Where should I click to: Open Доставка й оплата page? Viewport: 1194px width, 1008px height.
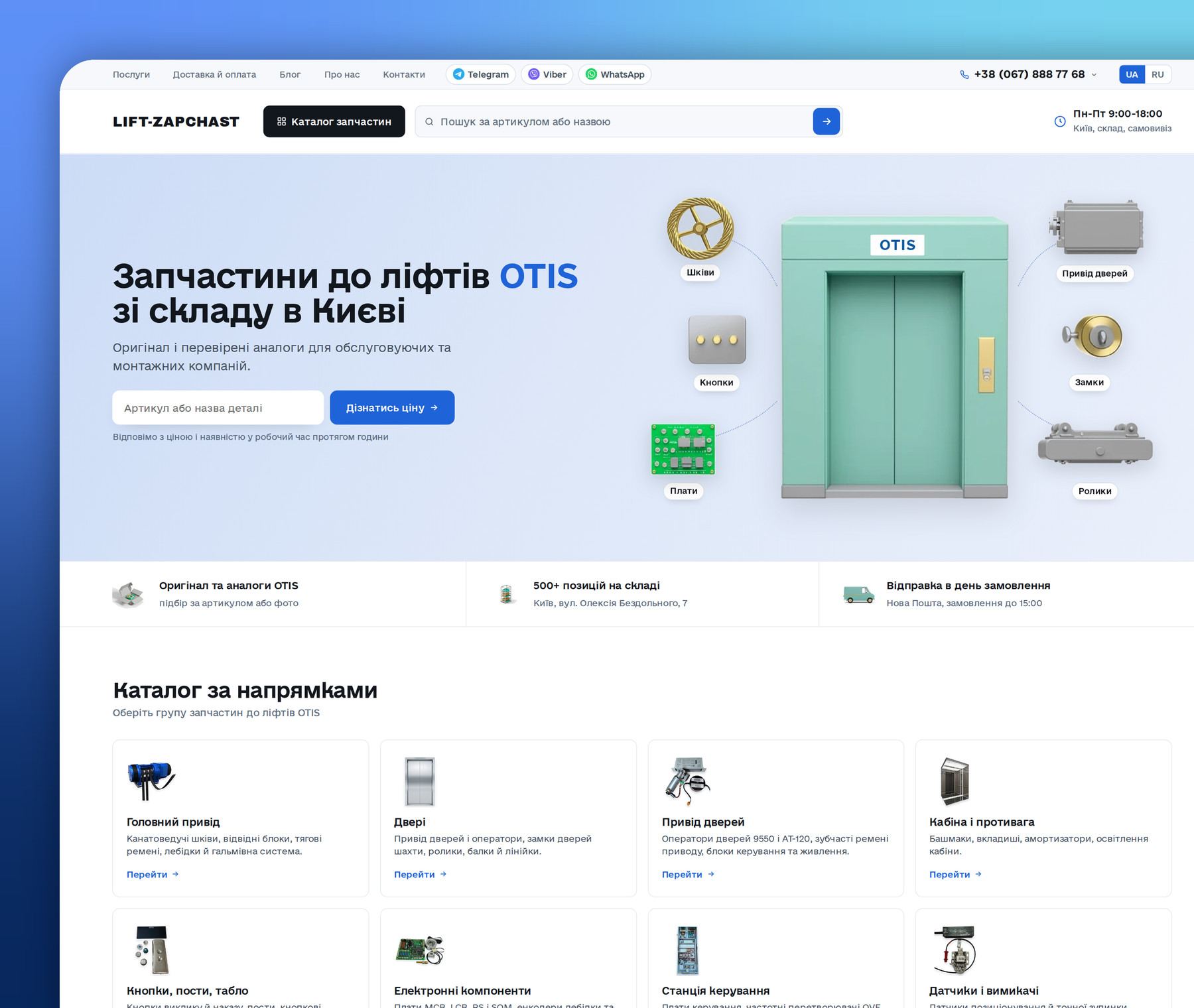point(214,74)
